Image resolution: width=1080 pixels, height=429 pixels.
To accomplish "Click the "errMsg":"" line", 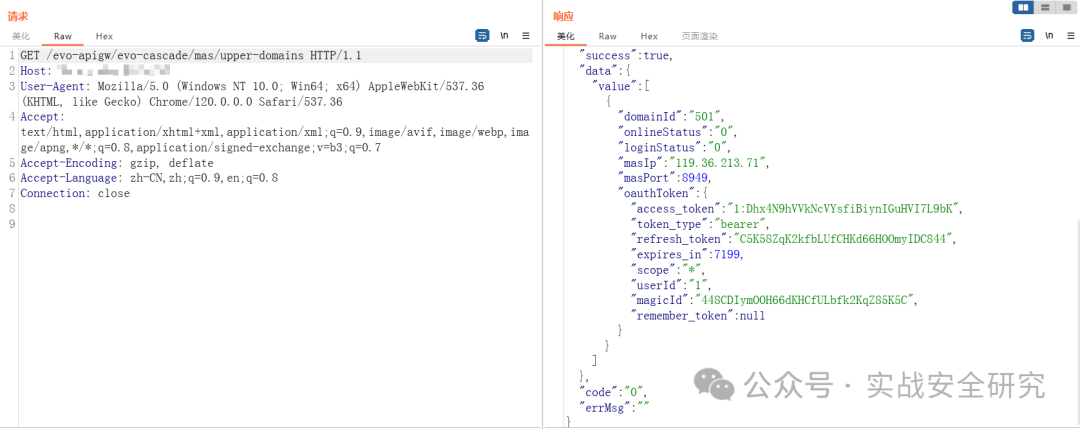I will pos(612,407).
